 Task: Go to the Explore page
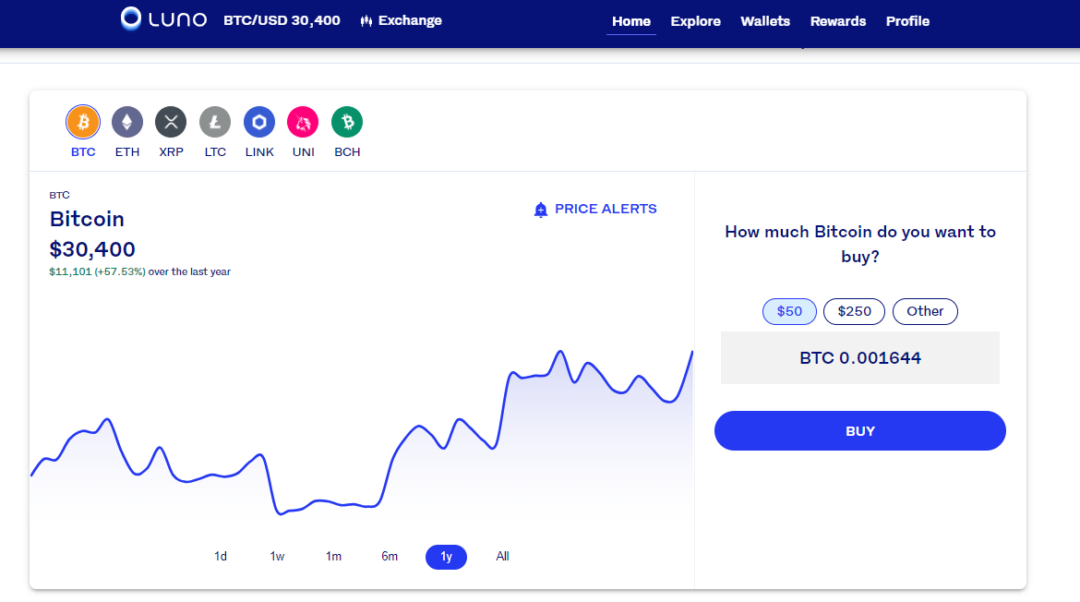[695, 21]
